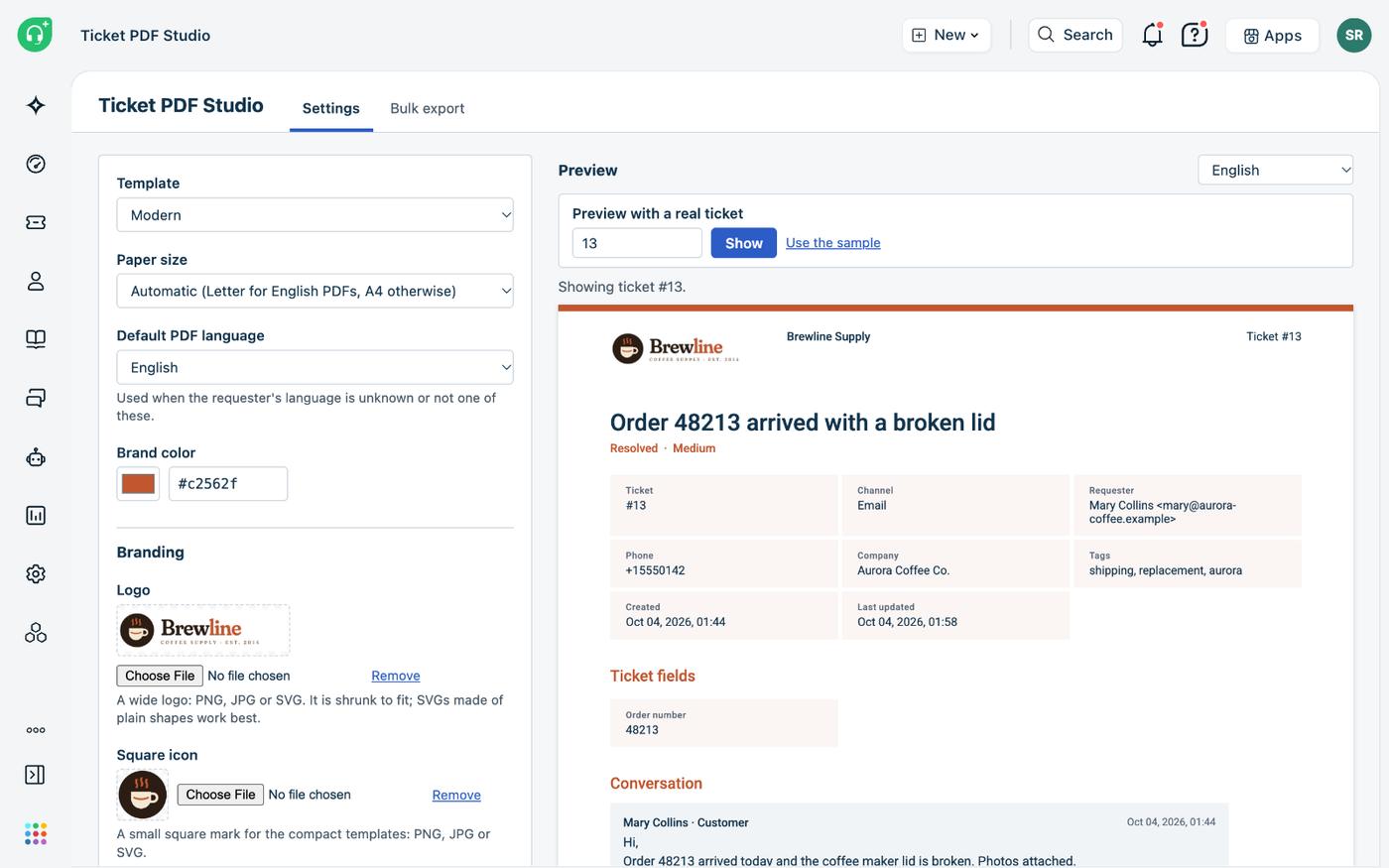Focus the ticket number input field
The width and height of the screenshot is (1389, 868).
[x=637, y=243]
